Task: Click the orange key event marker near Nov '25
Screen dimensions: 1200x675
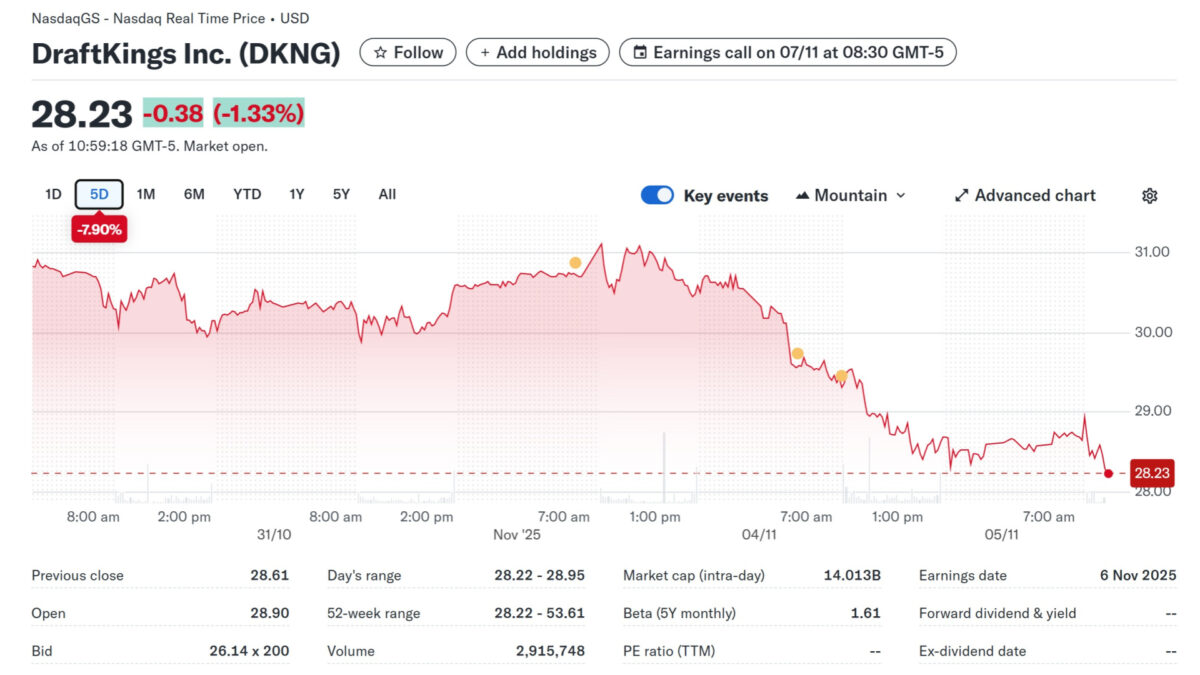Action: coord(575,262)
